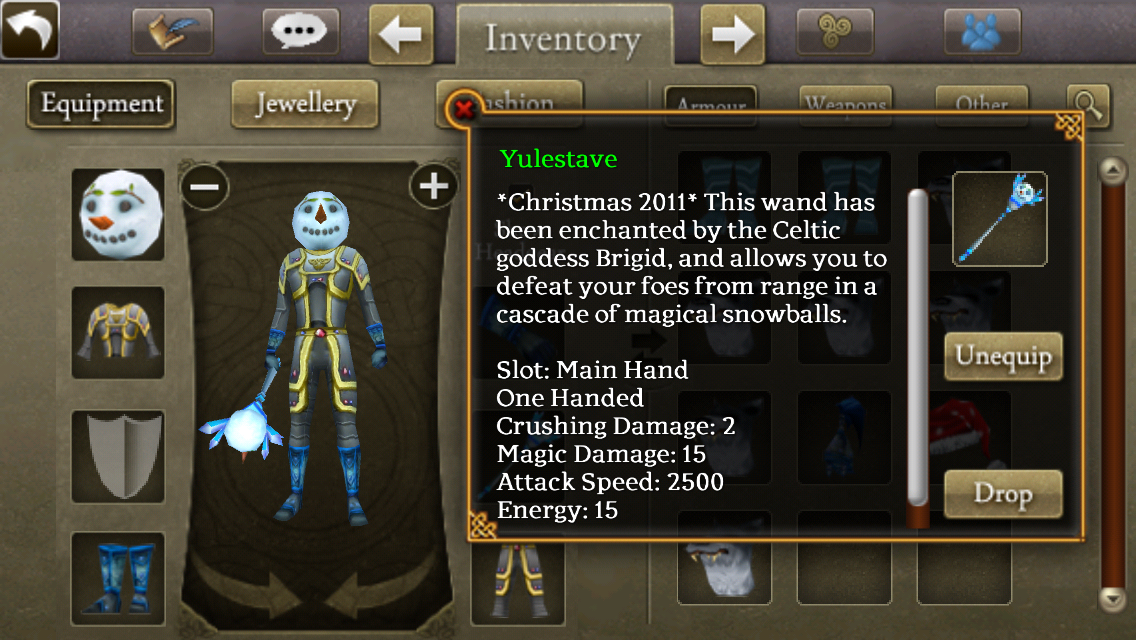
Task: Click the magnifying glass search icon
Action: (x=1088, y=106)
